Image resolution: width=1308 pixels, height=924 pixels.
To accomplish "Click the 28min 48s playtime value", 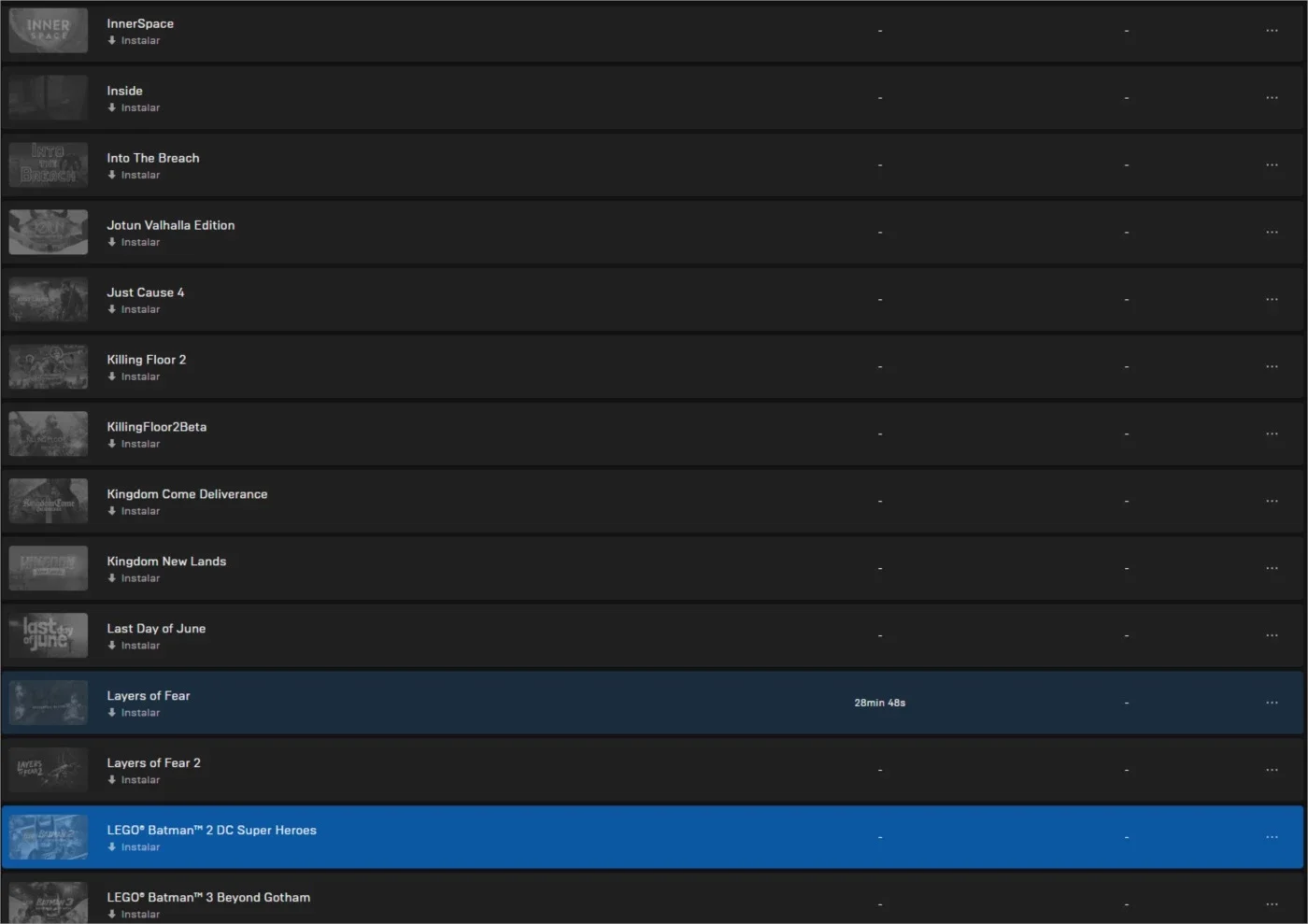I will coord(880,703).
